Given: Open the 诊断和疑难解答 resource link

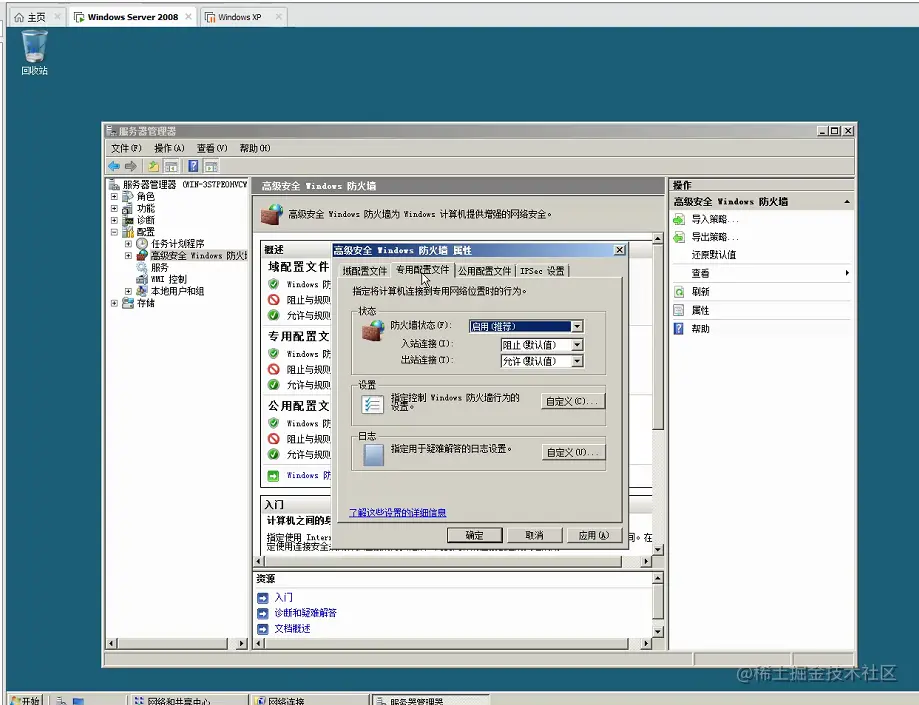Looking at the screenshot, I should pyautogui.click(x=305, y=613).
